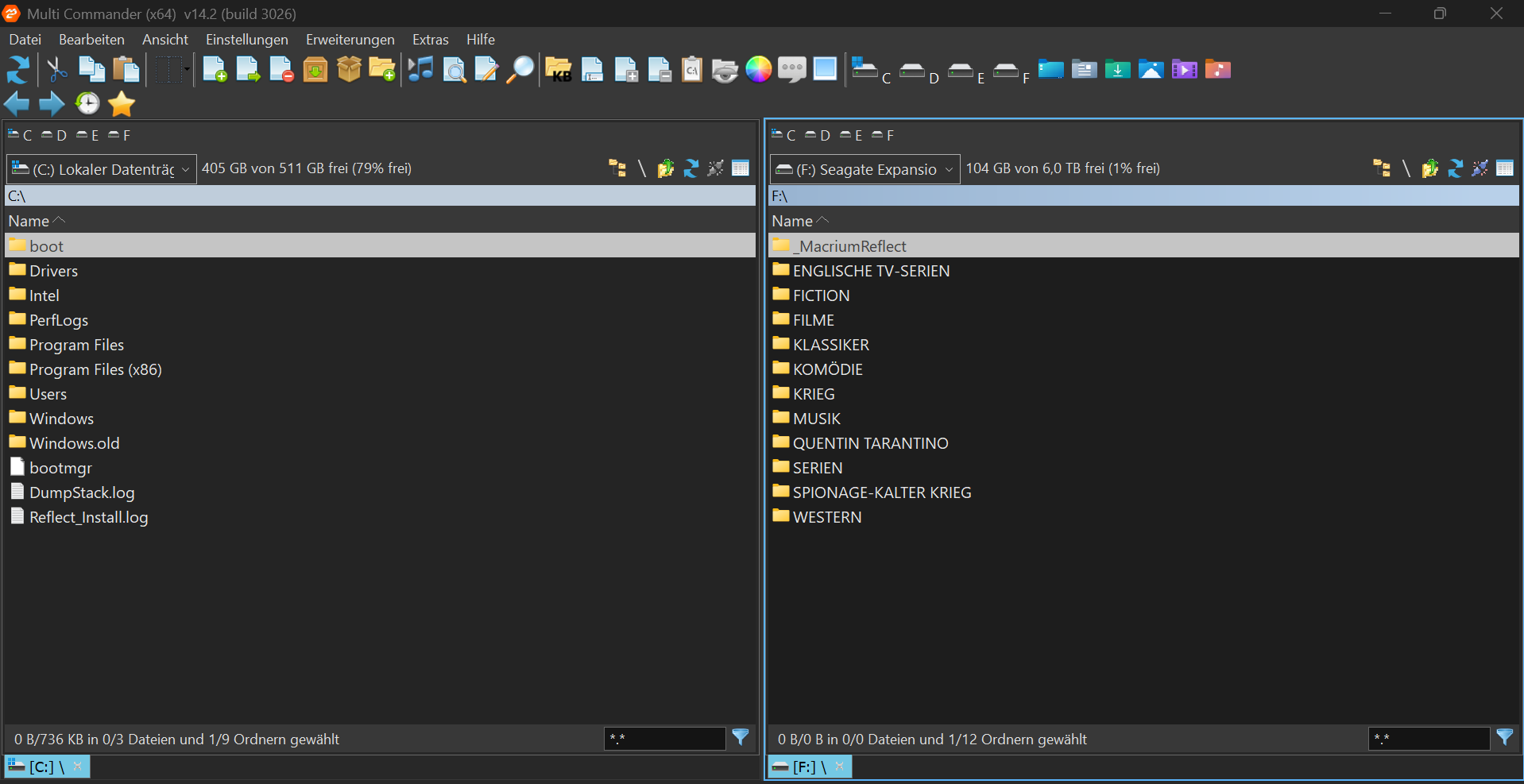The height and width of the screenshot is (784, 1524).
Task: Open the Bearbeiten menu
Action: click(91, 40)
